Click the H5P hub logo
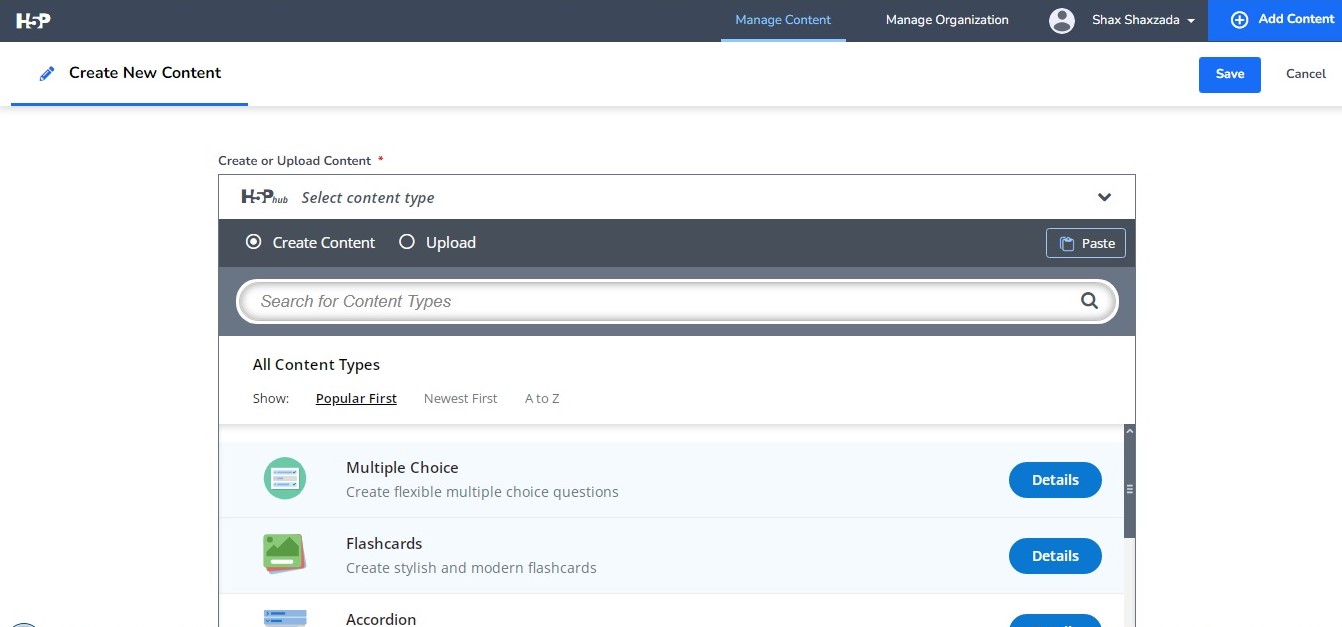Image resolution: width=1342 pixels, height=627 pixels. coord(264,197)
